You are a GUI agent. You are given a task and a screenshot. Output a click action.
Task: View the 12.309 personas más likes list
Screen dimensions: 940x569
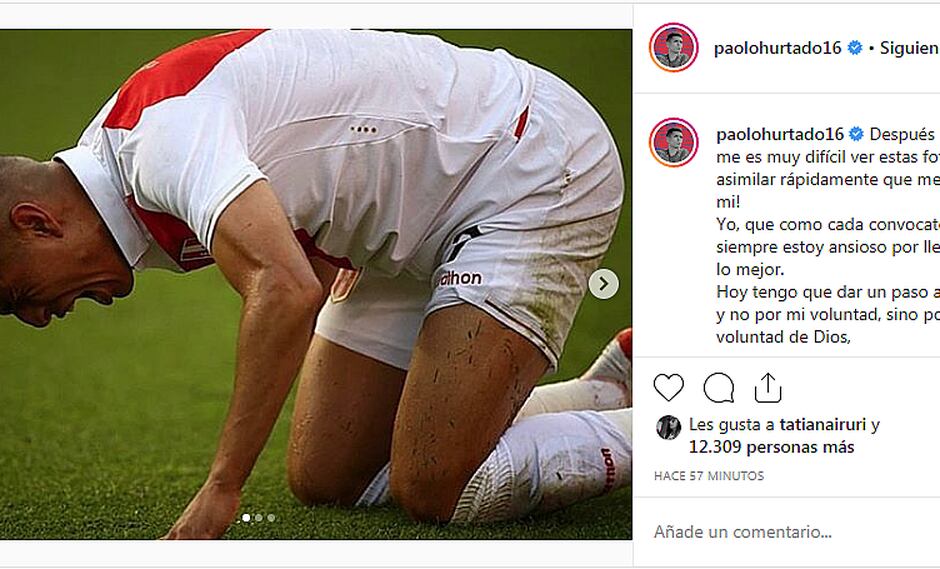(772, 447)
